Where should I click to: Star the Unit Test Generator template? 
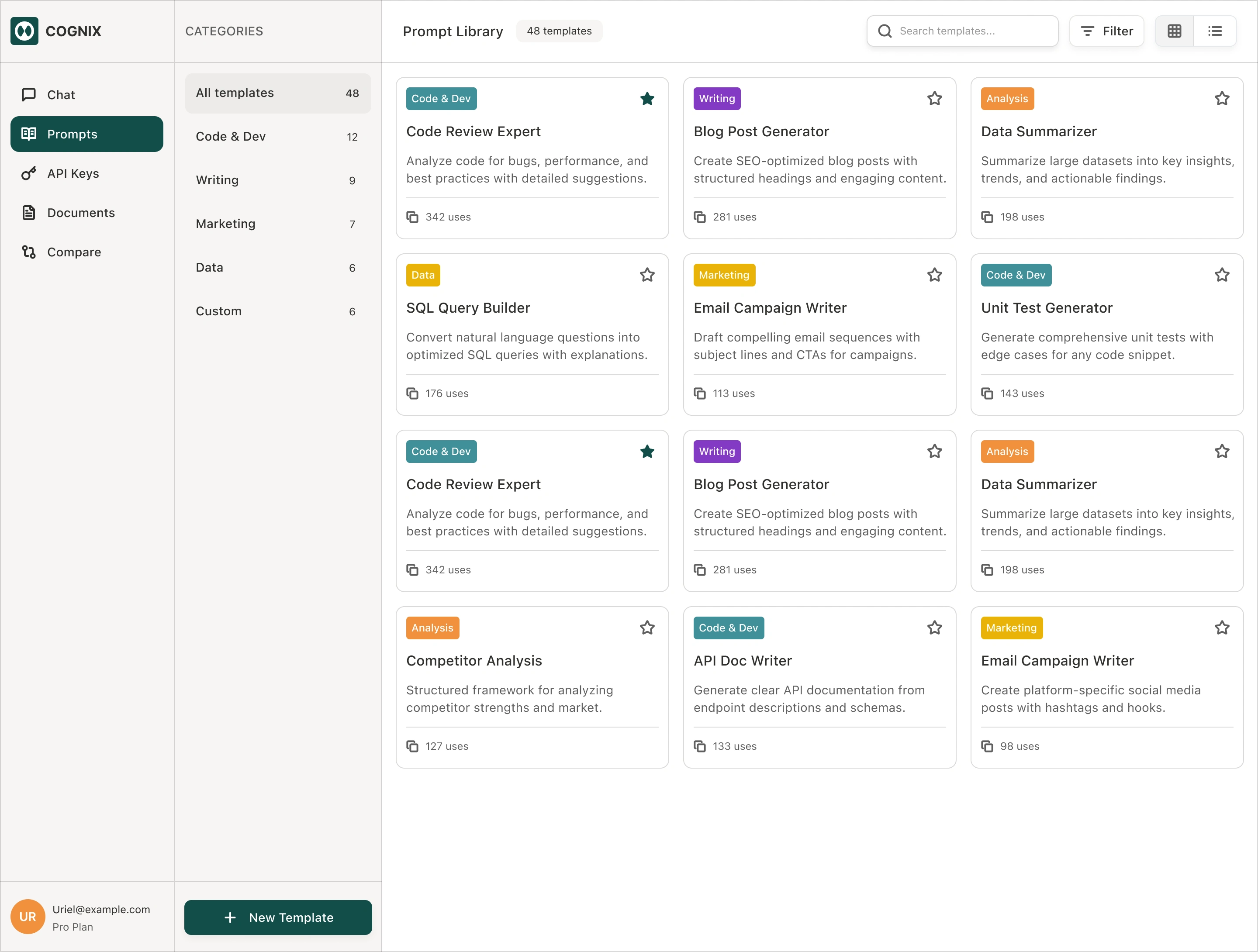click(x=1222, y=275)
